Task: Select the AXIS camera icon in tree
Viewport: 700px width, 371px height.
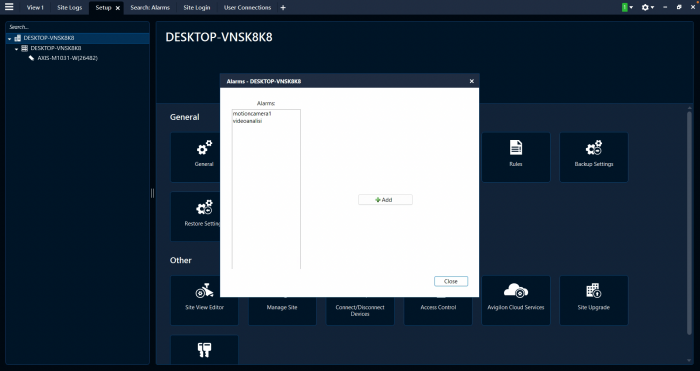Action: pos(31,58)
